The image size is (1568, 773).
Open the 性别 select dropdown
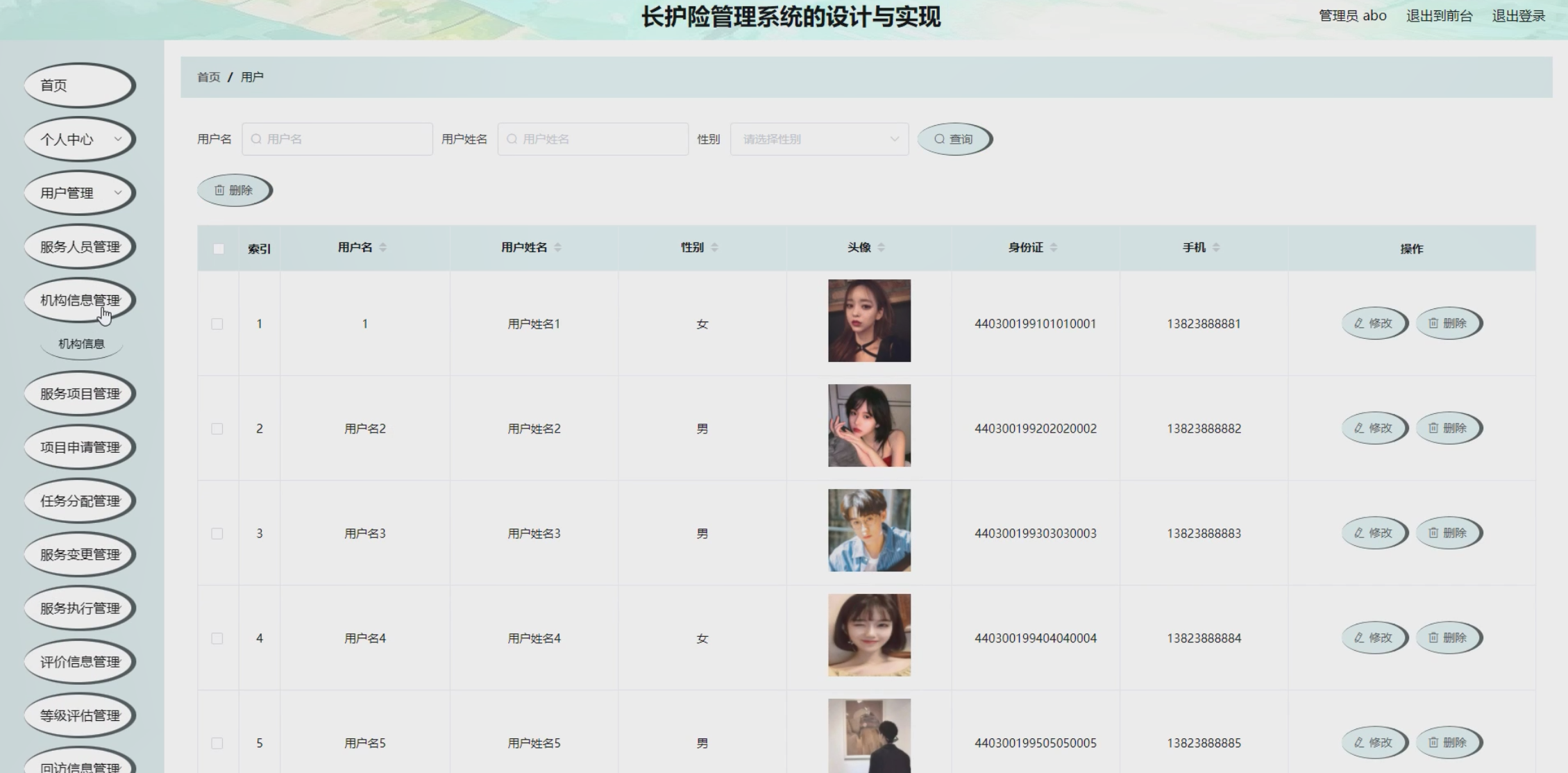(819, 140)
